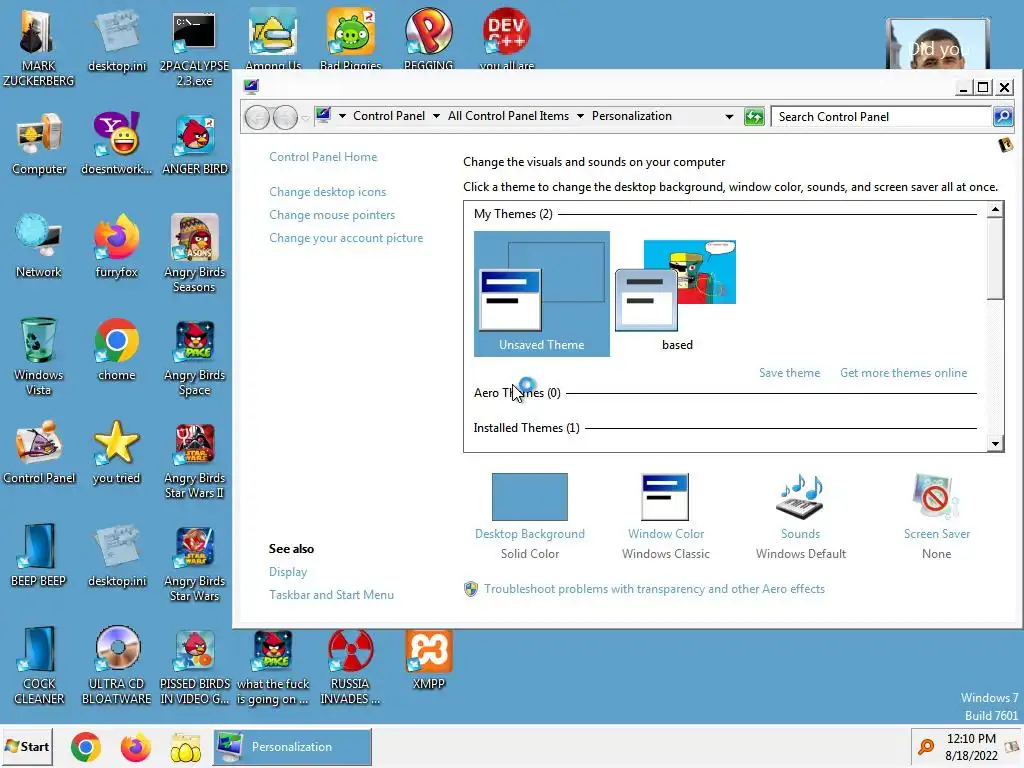Image resolution: width=1024 pixels, height=768 pixels.
Task: Go to Control Panel Home
Action: pos(323,157)
